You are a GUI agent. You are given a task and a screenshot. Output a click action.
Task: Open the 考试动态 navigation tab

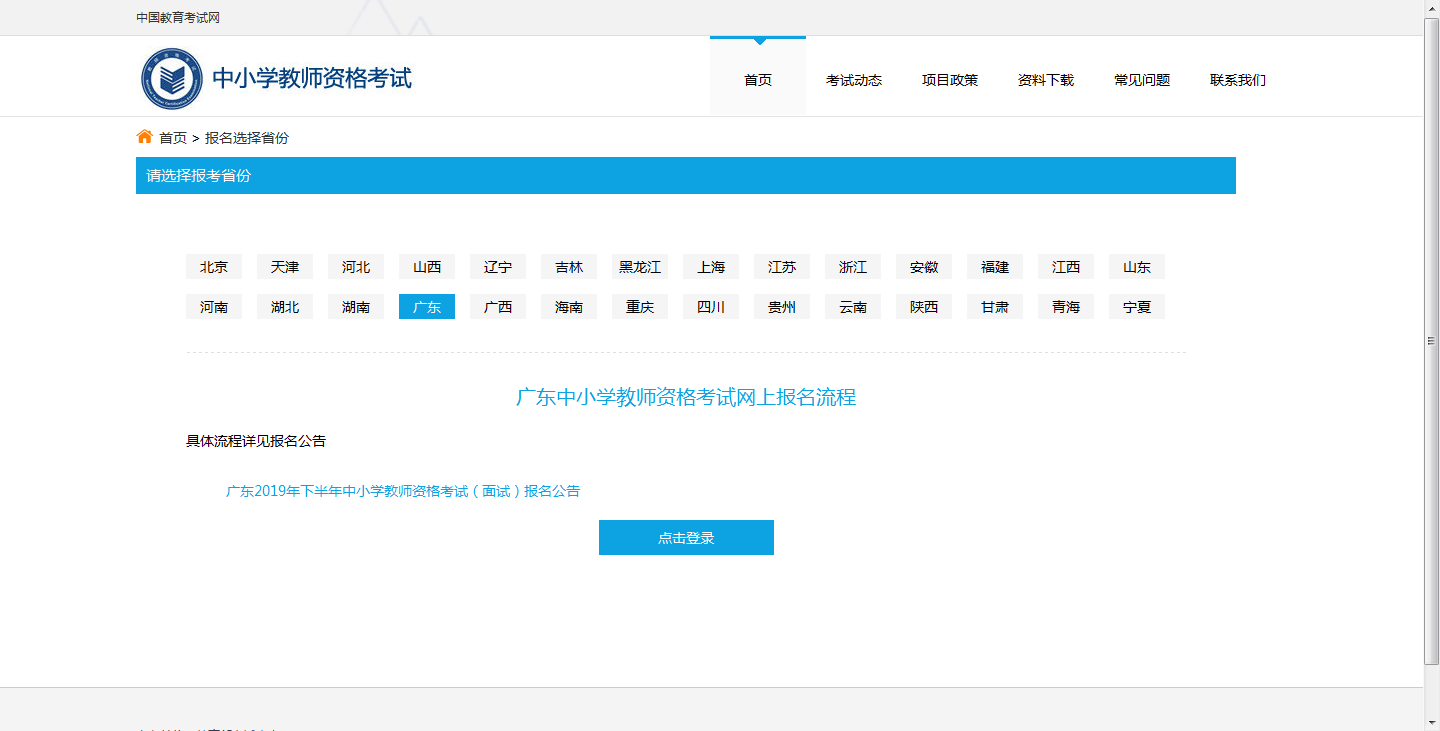point(854,80)
